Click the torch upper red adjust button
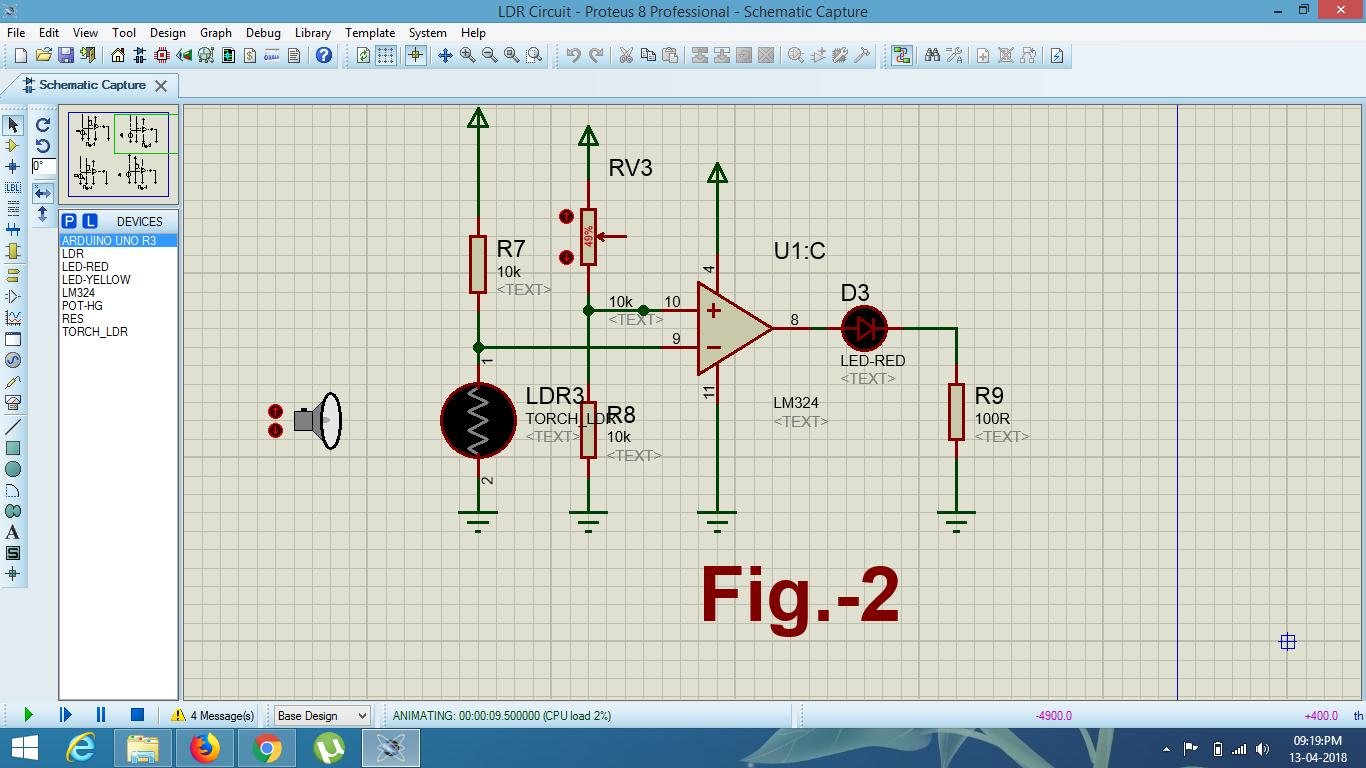 click(276, 411)
